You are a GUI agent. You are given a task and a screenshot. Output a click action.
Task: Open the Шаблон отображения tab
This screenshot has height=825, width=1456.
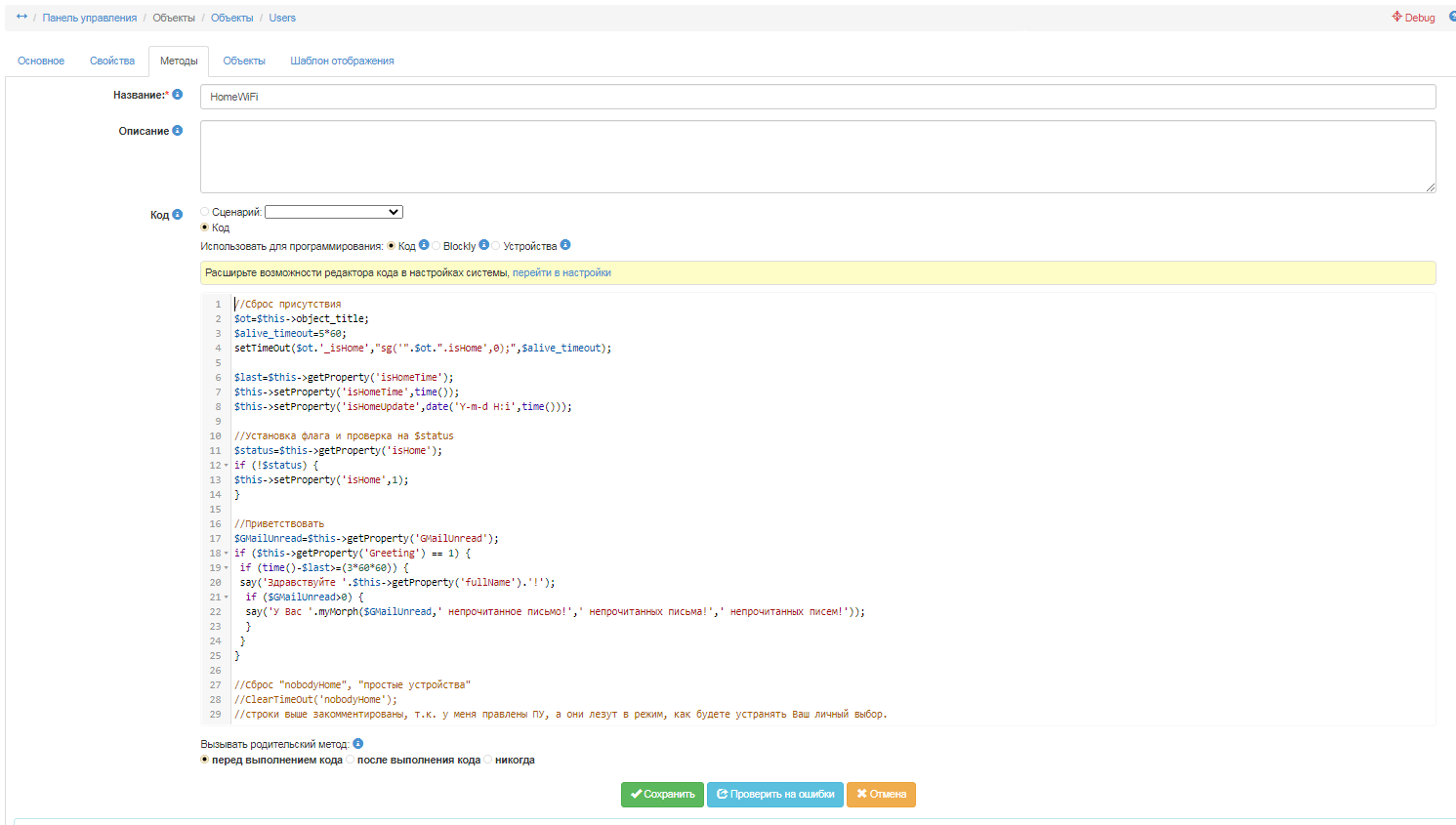click(x=342, y=61)
